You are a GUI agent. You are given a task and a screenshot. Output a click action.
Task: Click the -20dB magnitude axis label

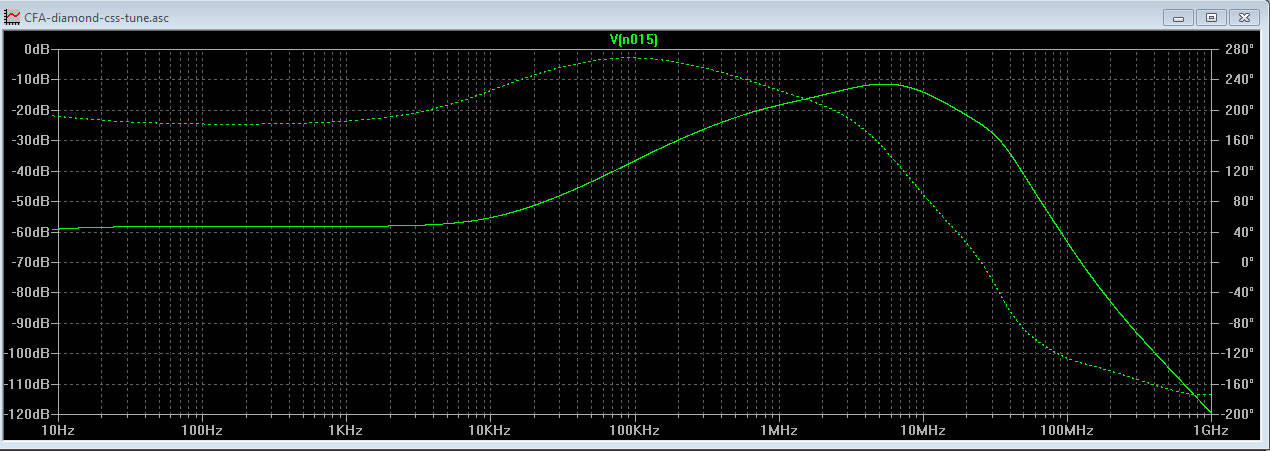pyautogui.click(x=30, y=110)
